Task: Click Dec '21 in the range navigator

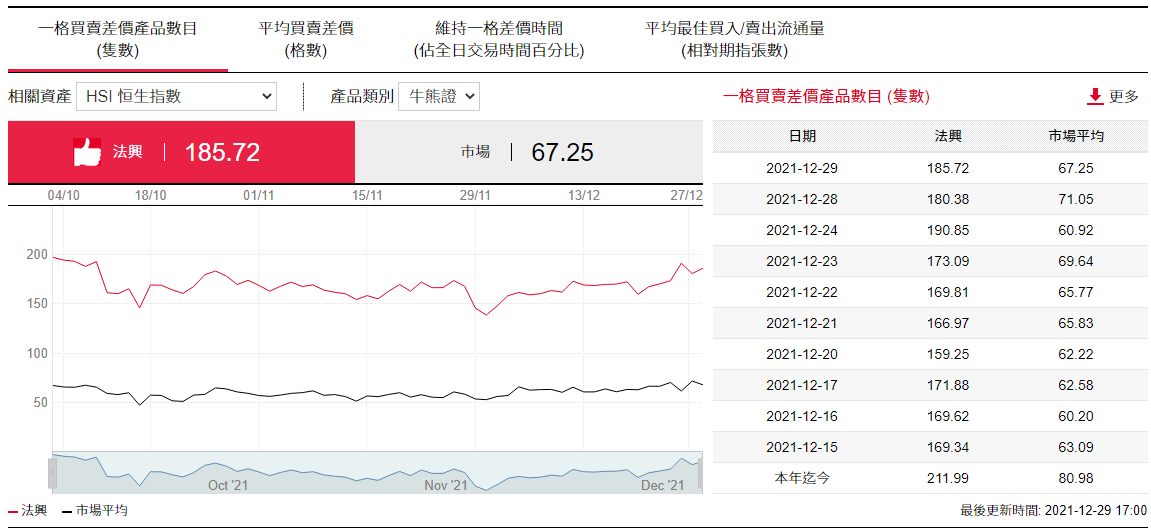Action: point(661,485)
